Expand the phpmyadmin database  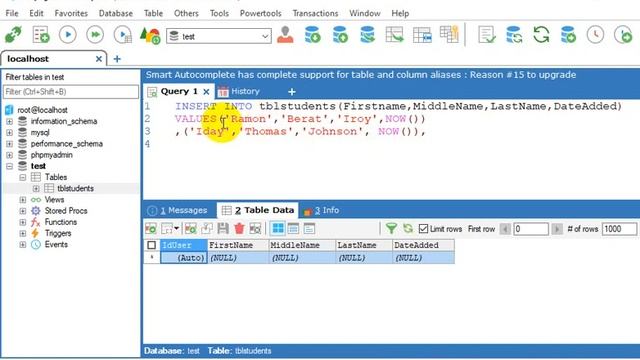point(10,155)
